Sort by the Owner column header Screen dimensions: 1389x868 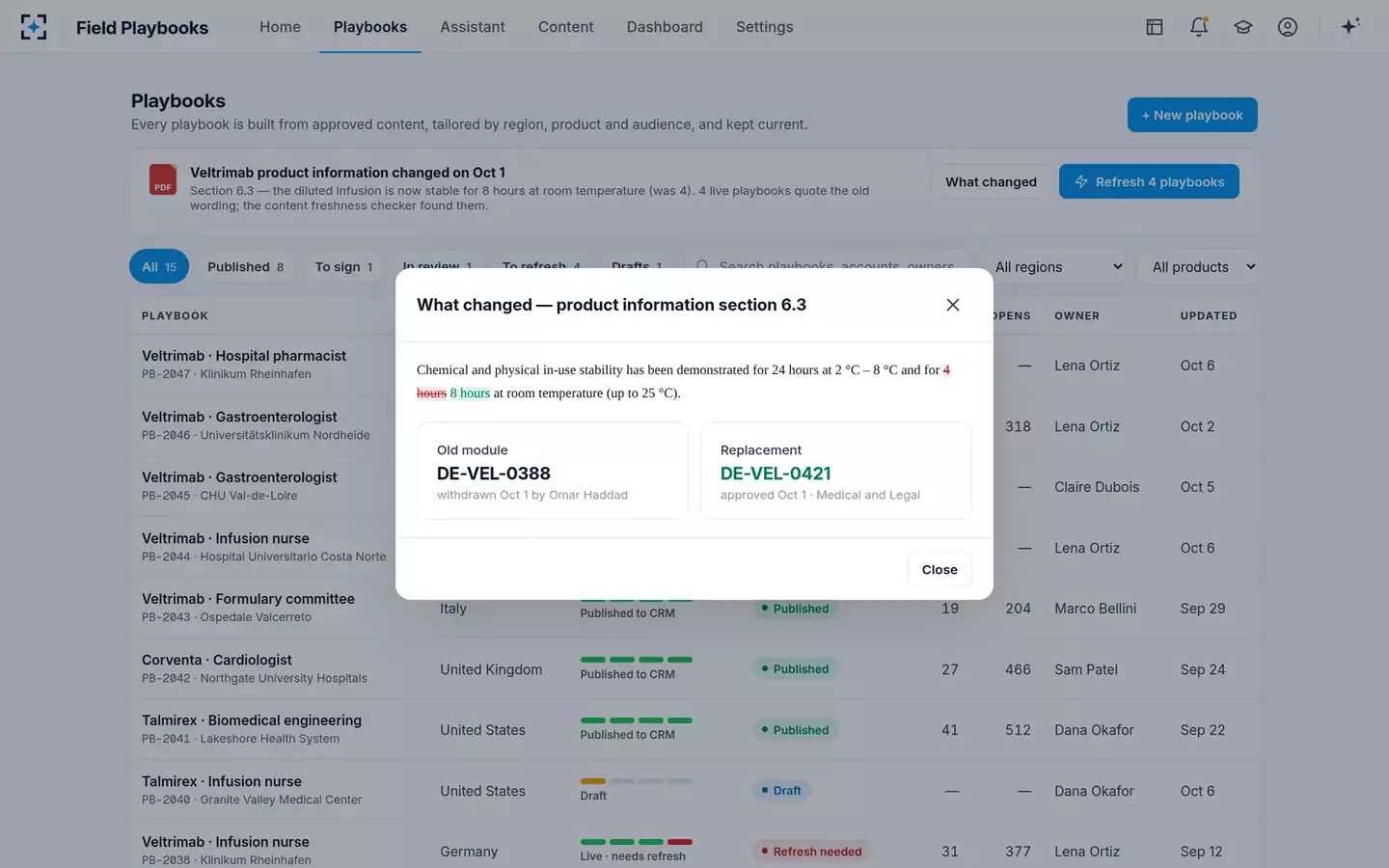pos(1077,316)
